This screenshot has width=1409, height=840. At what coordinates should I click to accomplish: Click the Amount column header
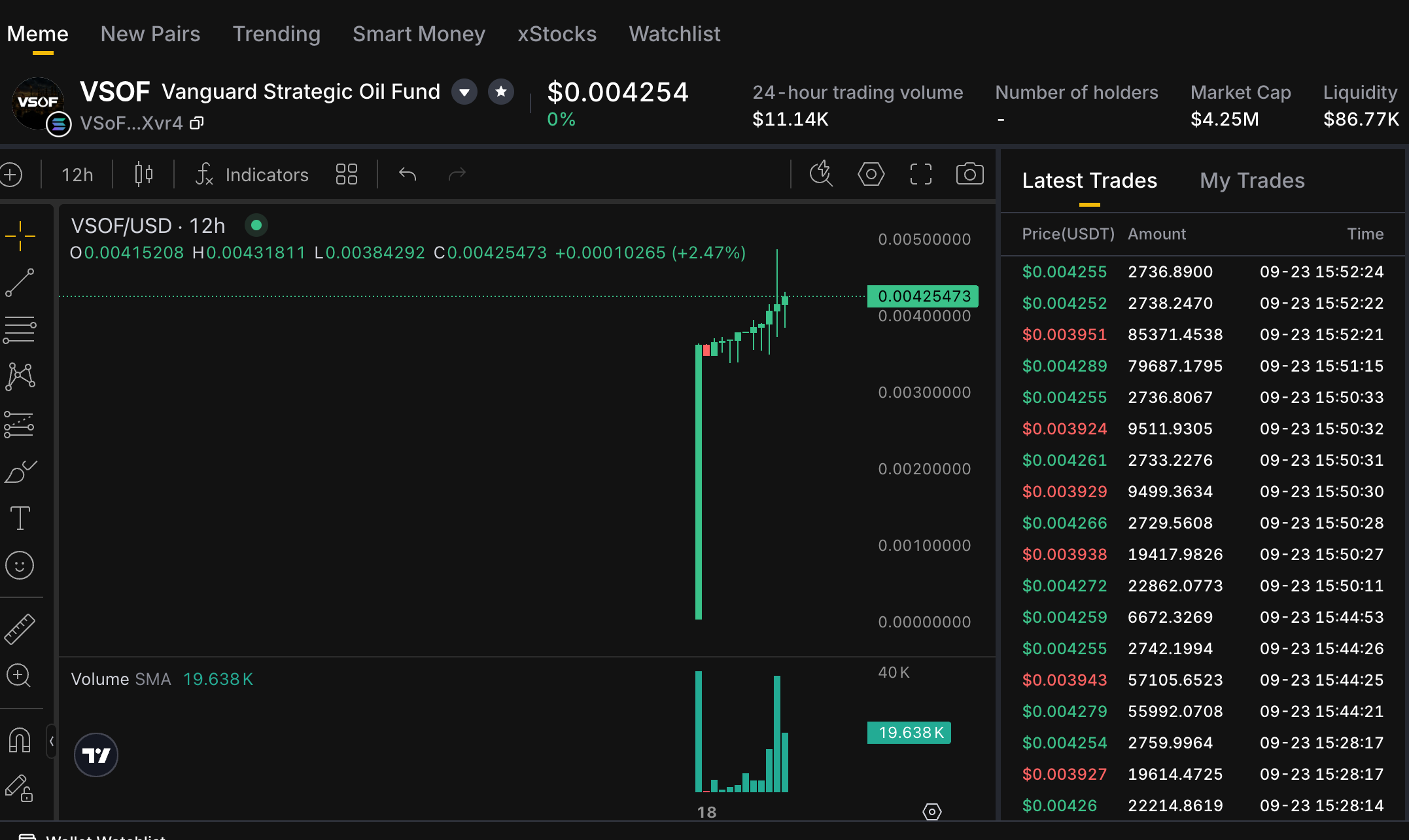tap(1157, 234)
